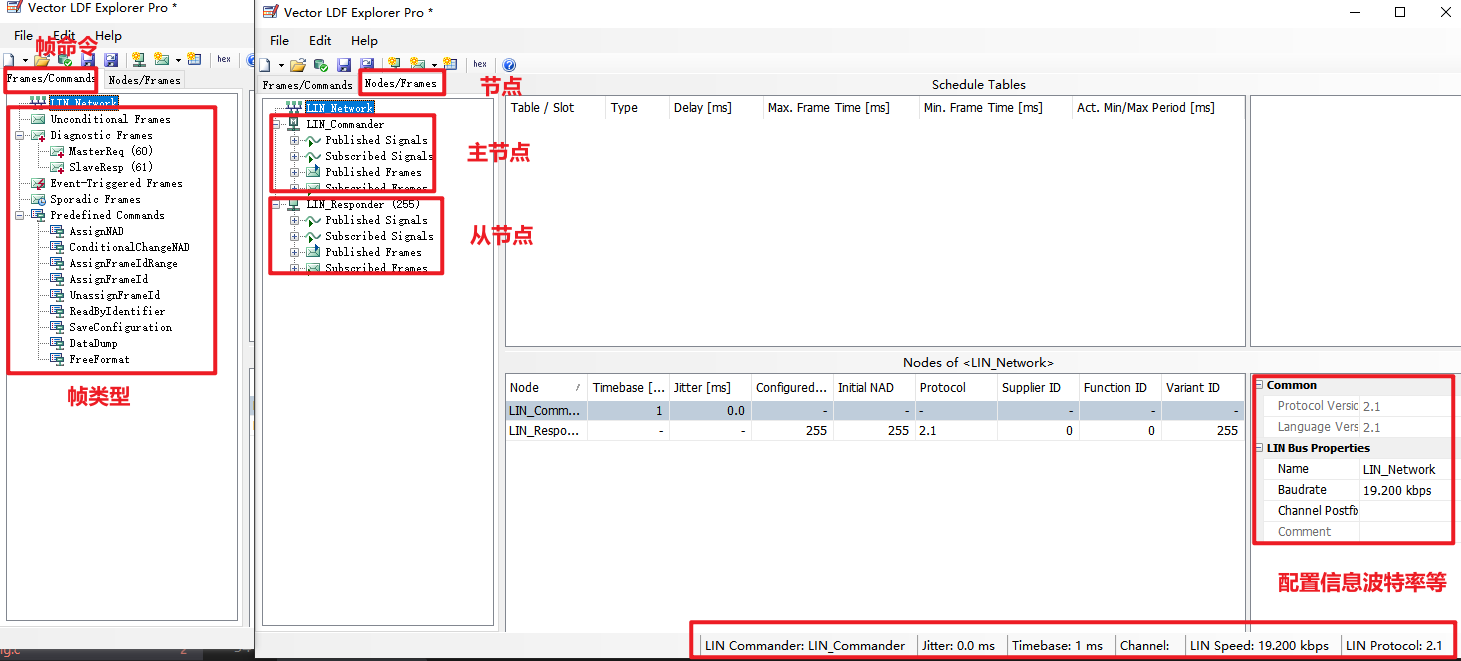Viewport: 1461px width, 661px height.
Task: Toggle hex button in back window toolbar
Action: click(x=224, y=59)
